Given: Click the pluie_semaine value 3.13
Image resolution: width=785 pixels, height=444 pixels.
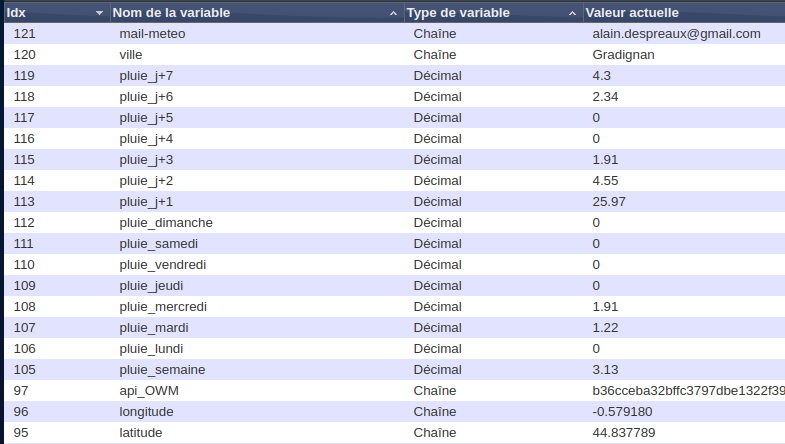Looking at the screenshot, I should [605, 369].
